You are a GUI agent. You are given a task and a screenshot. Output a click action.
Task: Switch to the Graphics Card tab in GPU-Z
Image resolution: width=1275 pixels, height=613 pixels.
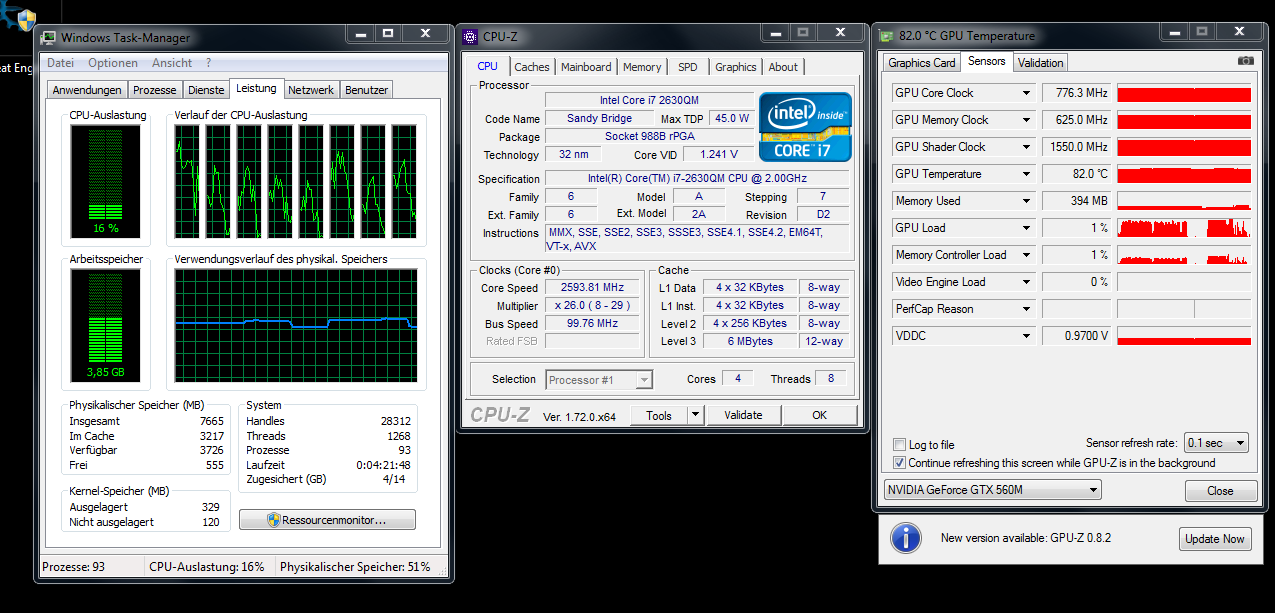coord(922,62)
